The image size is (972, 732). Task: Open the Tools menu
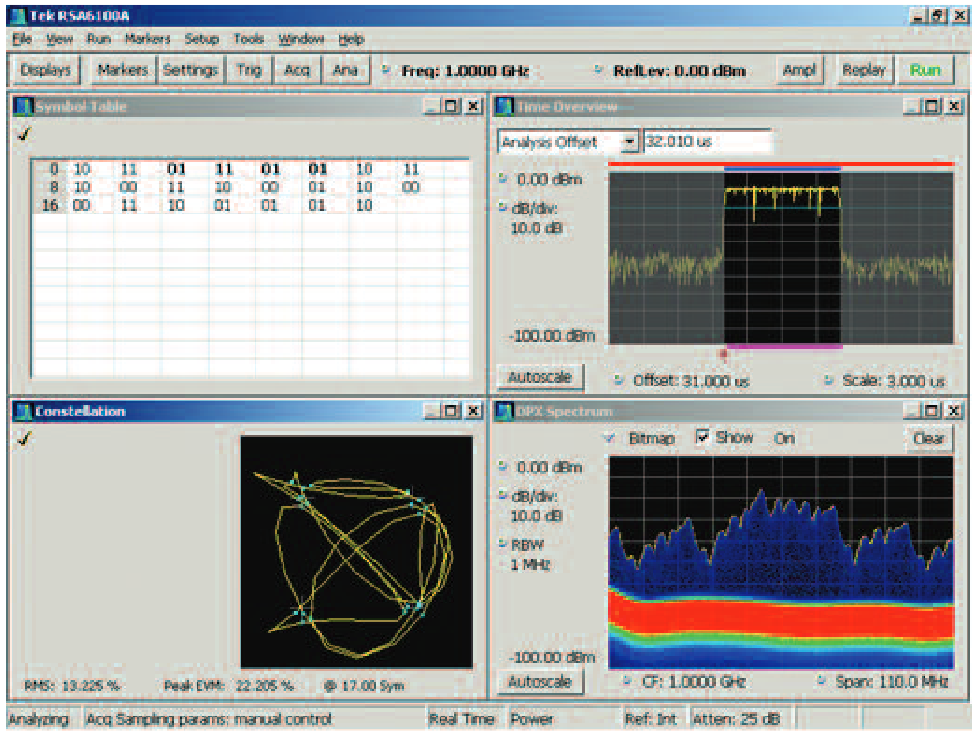247,40
